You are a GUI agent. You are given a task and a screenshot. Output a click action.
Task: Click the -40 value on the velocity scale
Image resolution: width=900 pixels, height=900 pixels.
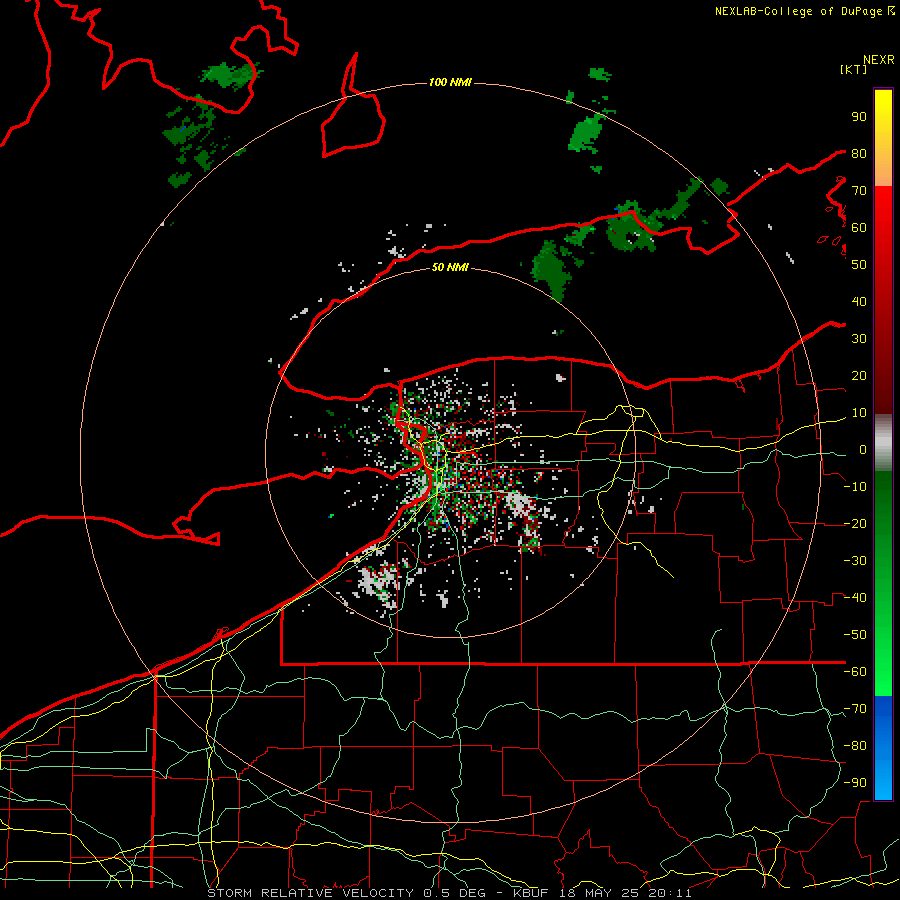[x=855, y=598]
